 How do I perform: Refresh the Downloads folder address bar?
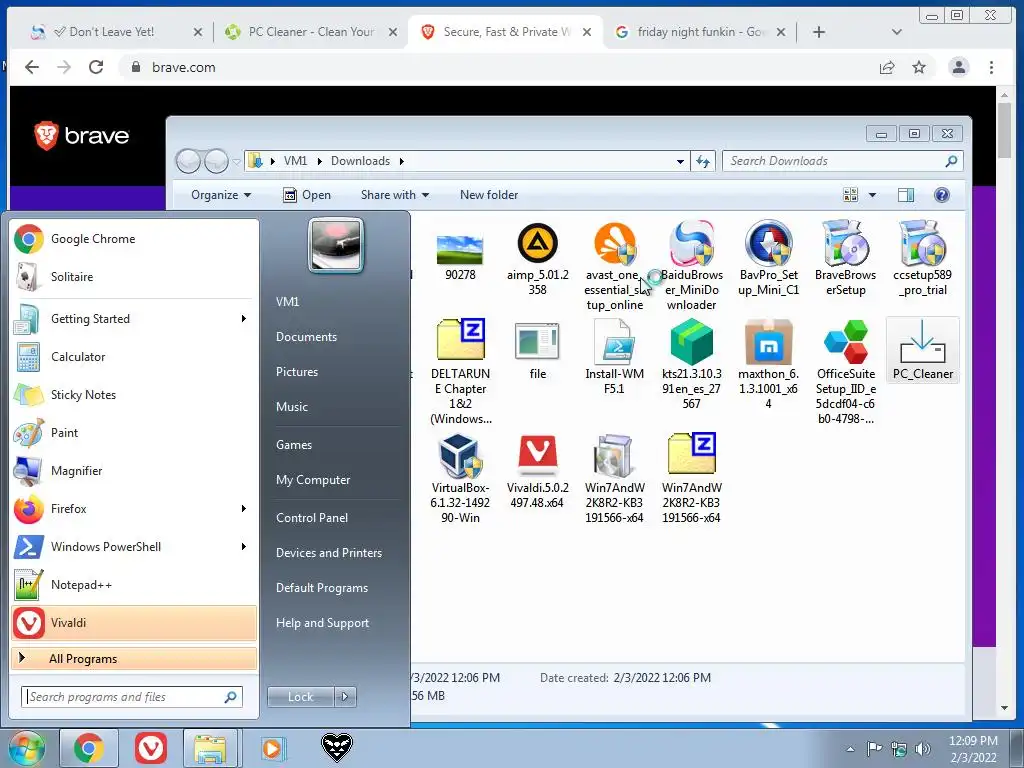pos(703,161)
